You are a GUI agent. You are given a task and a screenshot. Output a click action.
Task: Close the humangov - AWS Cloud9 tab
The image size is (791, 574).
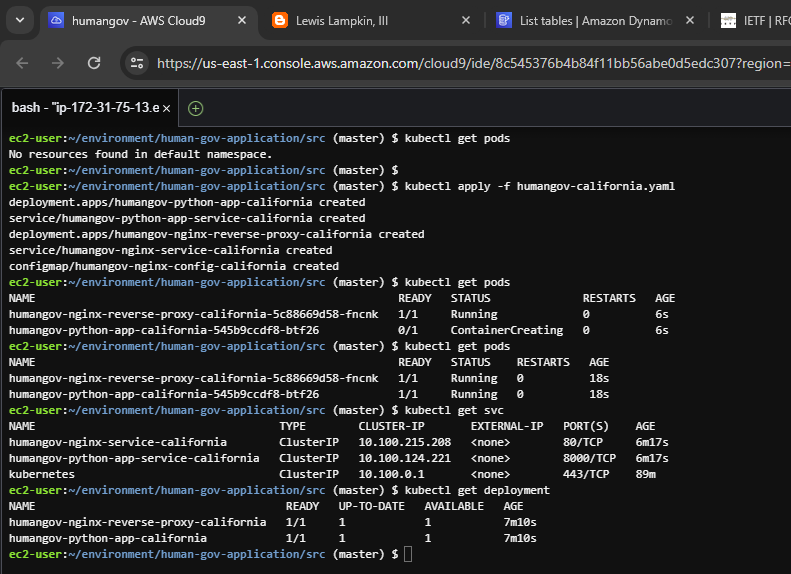[x=242, y=20]
